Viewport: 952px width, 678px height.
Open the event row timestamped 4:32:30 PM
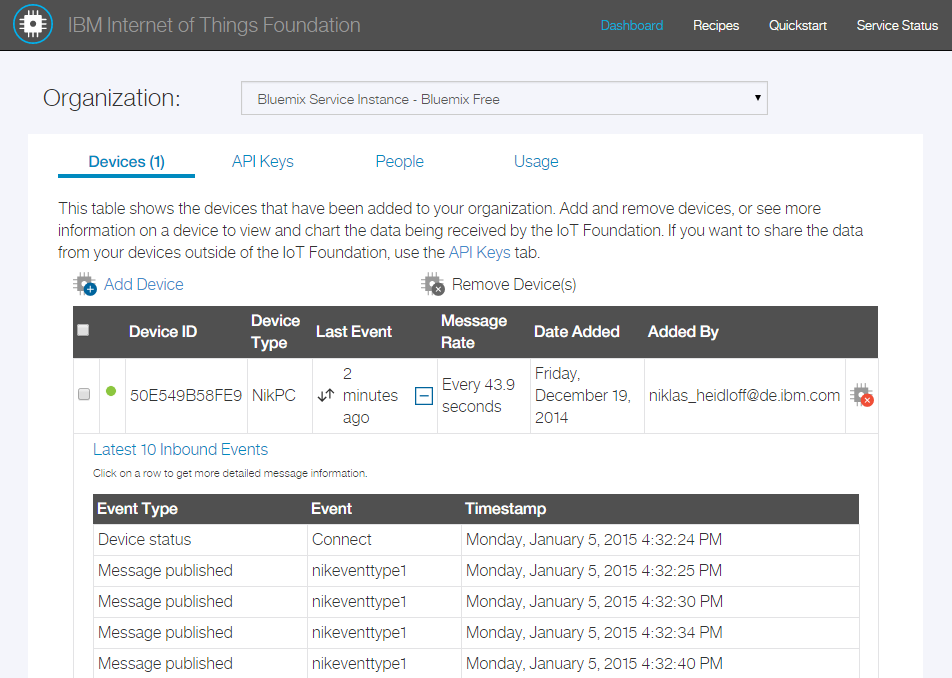point(476,602)
